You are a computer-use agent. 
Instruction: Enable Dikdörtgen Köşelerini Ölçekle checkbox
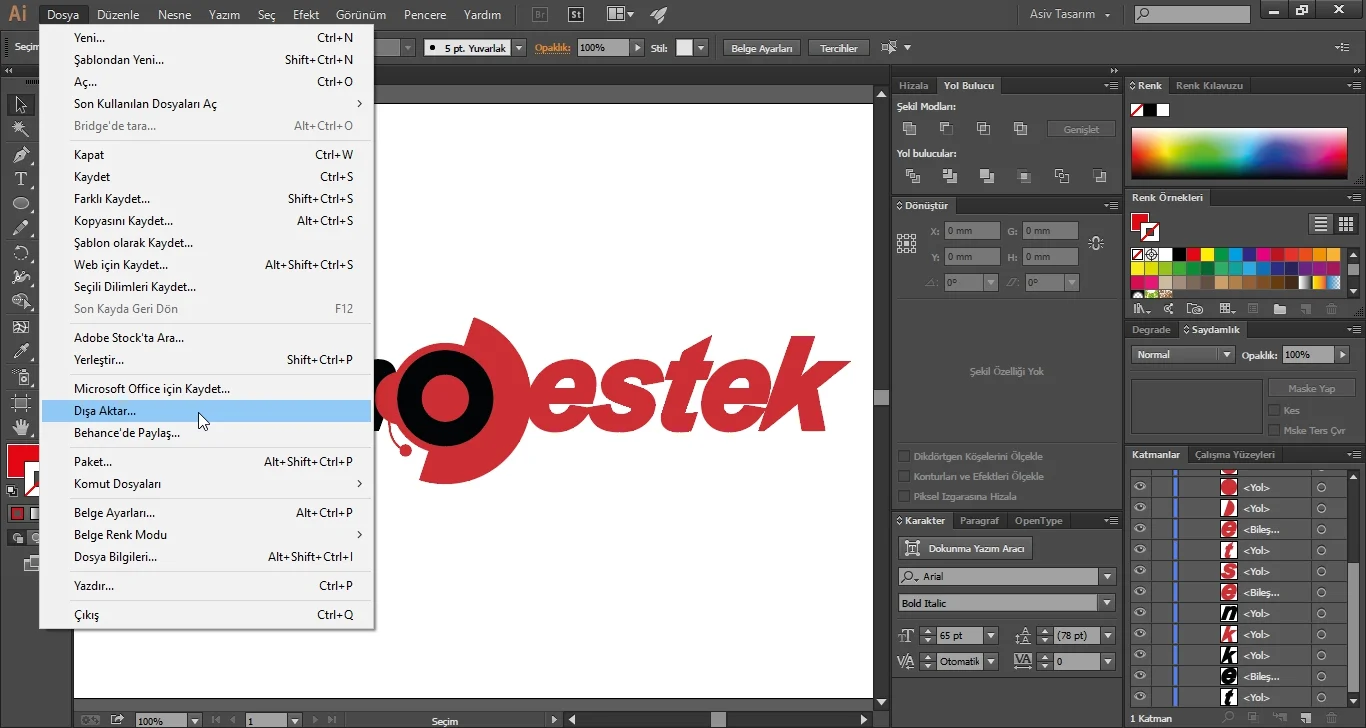(905, 457)
